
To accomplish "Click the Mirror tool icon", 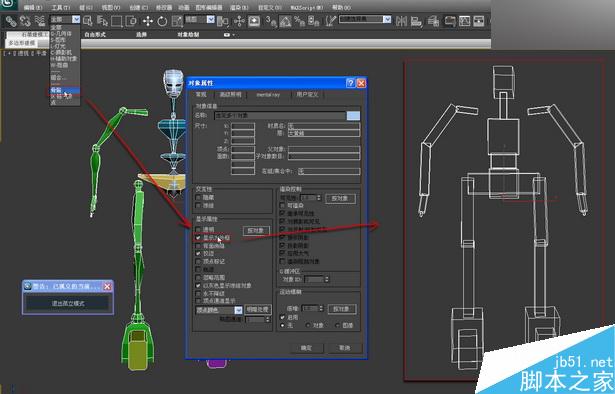I will click(x=401, y=21).
